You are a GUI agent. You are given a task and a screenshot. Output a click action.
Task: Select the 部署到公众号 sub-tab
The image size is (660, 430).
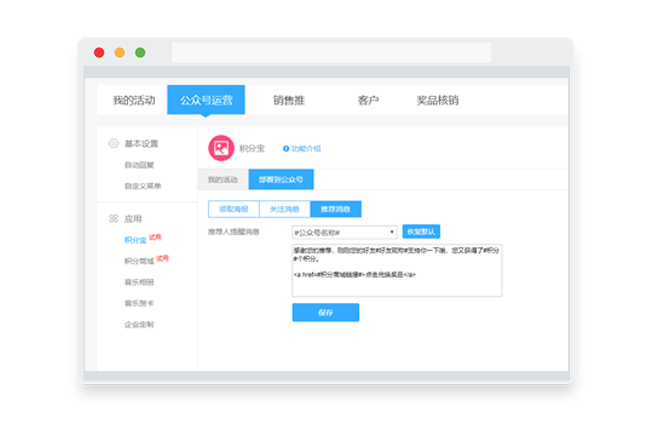[x=281, y=180]
